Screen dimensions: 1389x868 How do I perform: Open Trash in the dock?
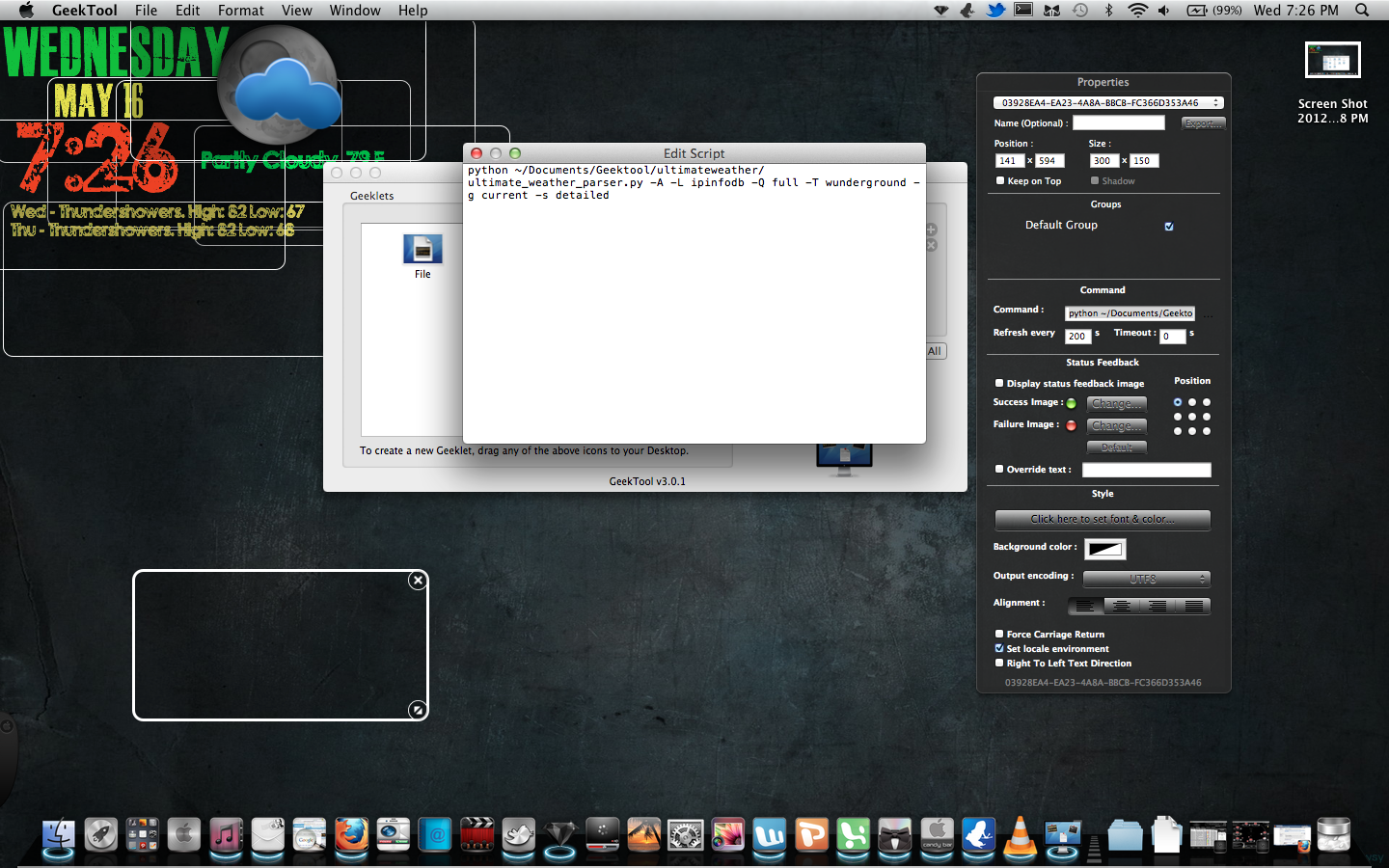click(1334, 835)
